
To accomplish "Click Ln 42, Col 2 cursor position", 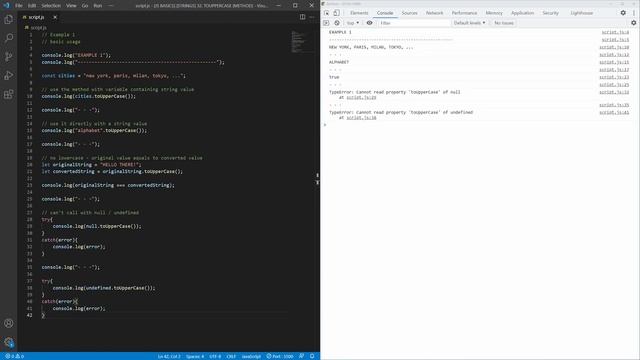I will point(169,356).
